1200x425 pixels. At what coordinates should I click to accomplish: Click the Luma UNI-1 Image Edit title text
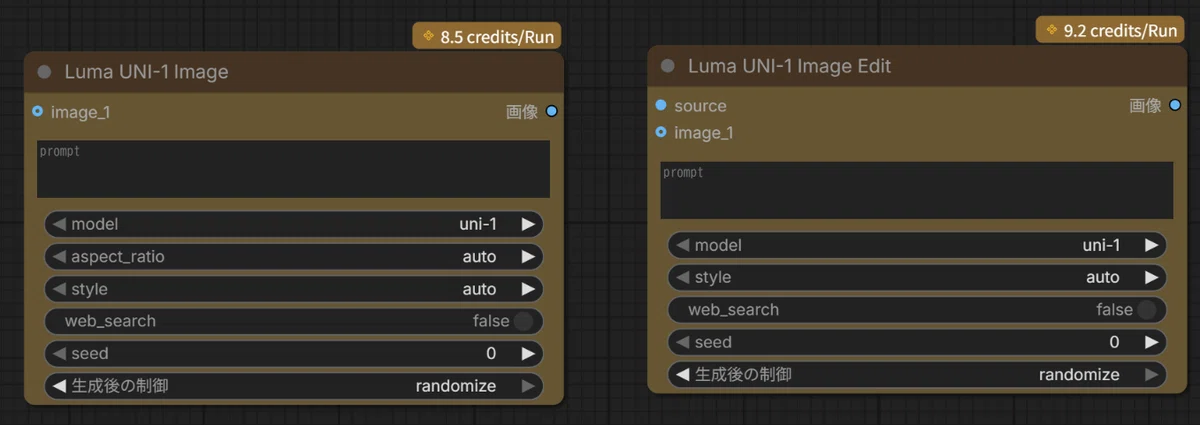[790, 66]
